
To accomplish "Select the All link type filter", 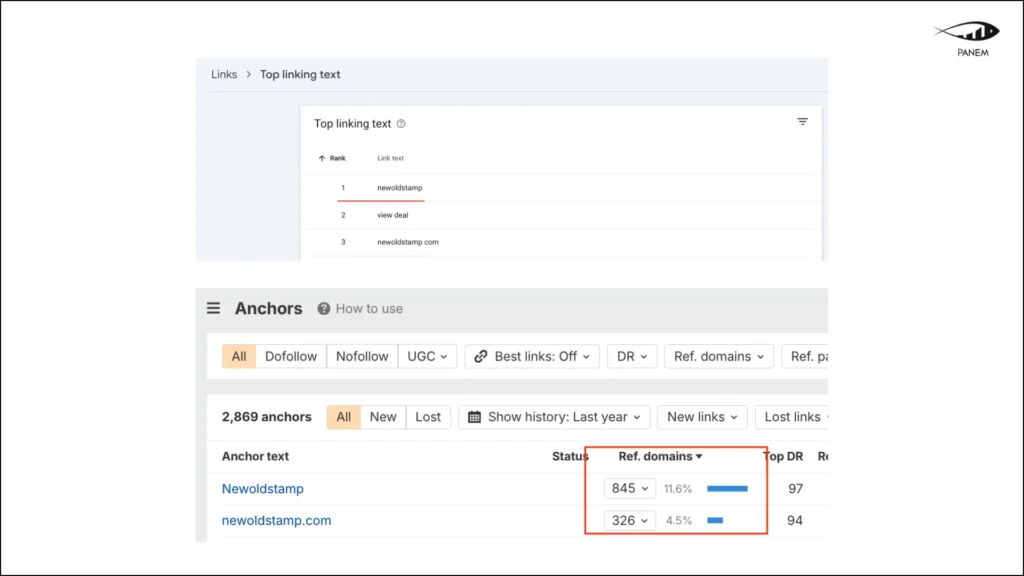I will pyautogui.click(x=239, y=357).
